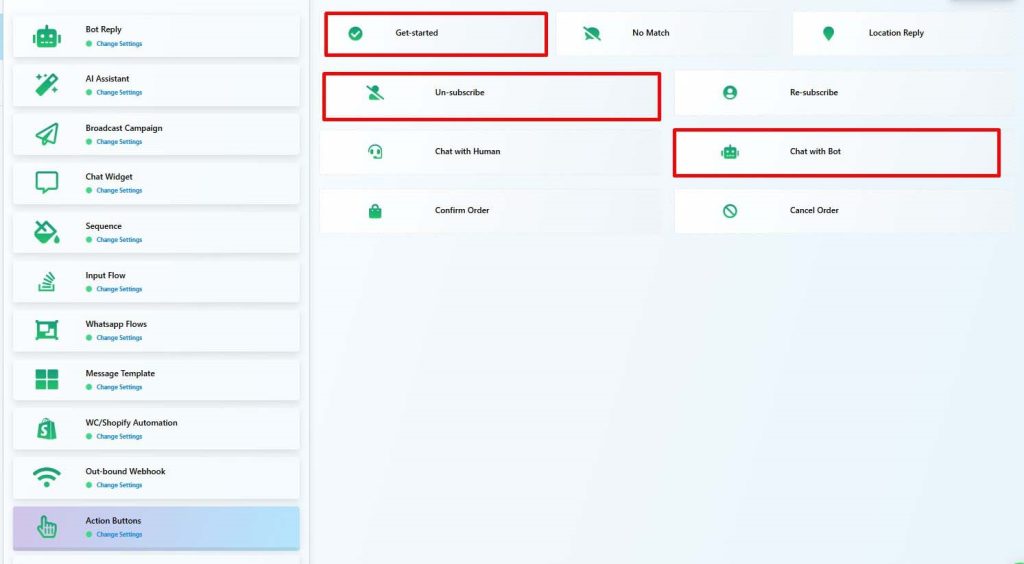Click the Confirm Order action button

490,211
